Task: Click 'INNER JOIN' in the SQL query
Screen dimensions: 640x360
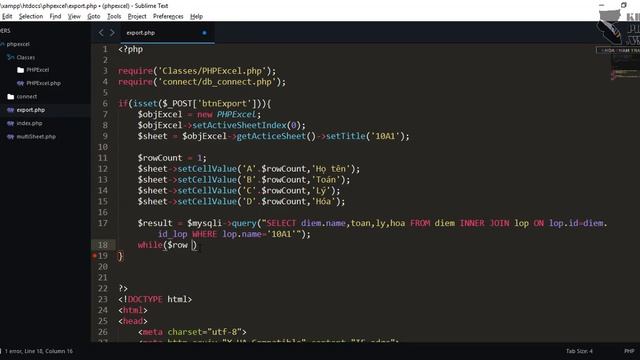Action: click(x=484, y=223)
